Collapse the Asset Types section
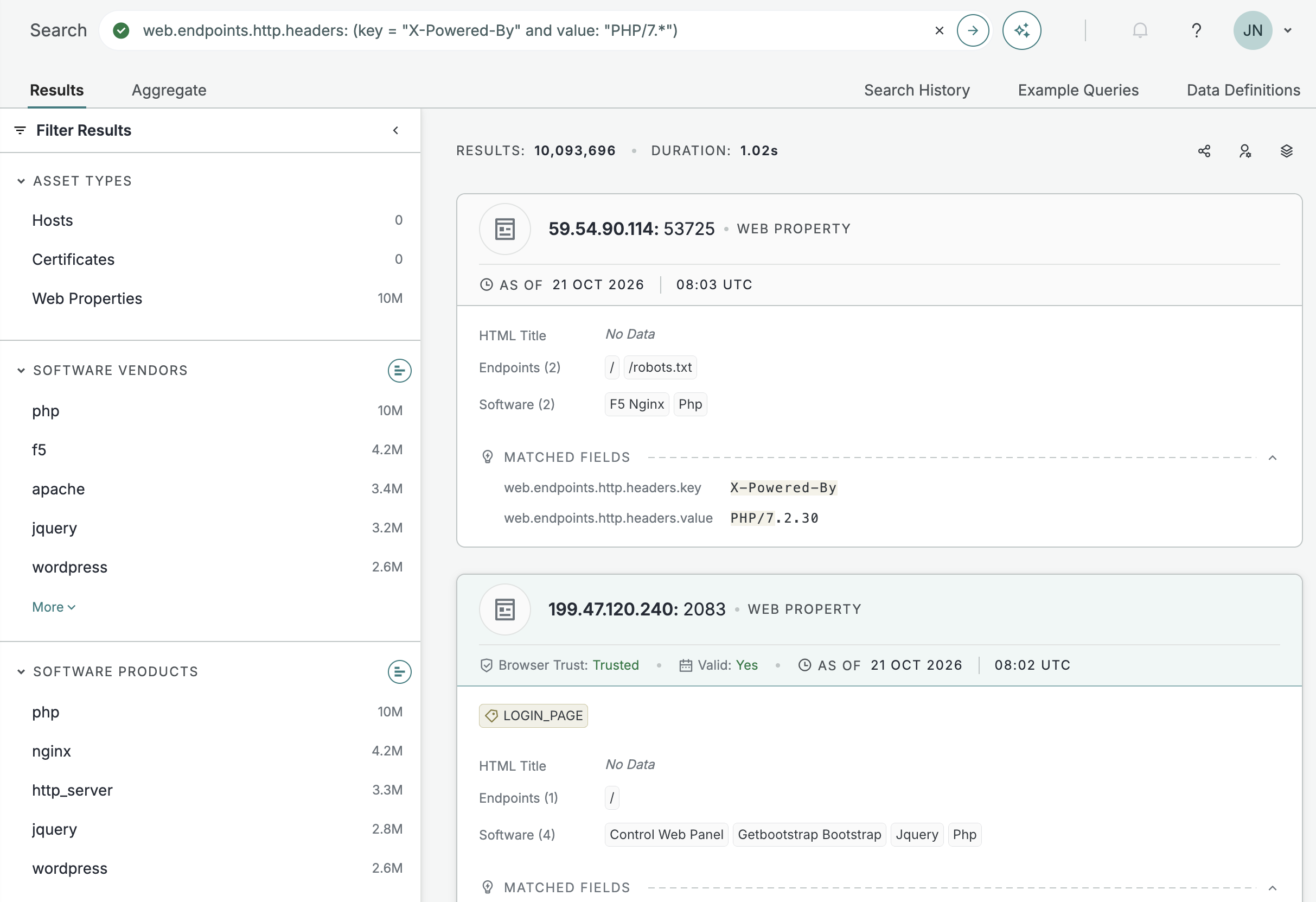This screenshot has height=902, width=1316. 21,181
